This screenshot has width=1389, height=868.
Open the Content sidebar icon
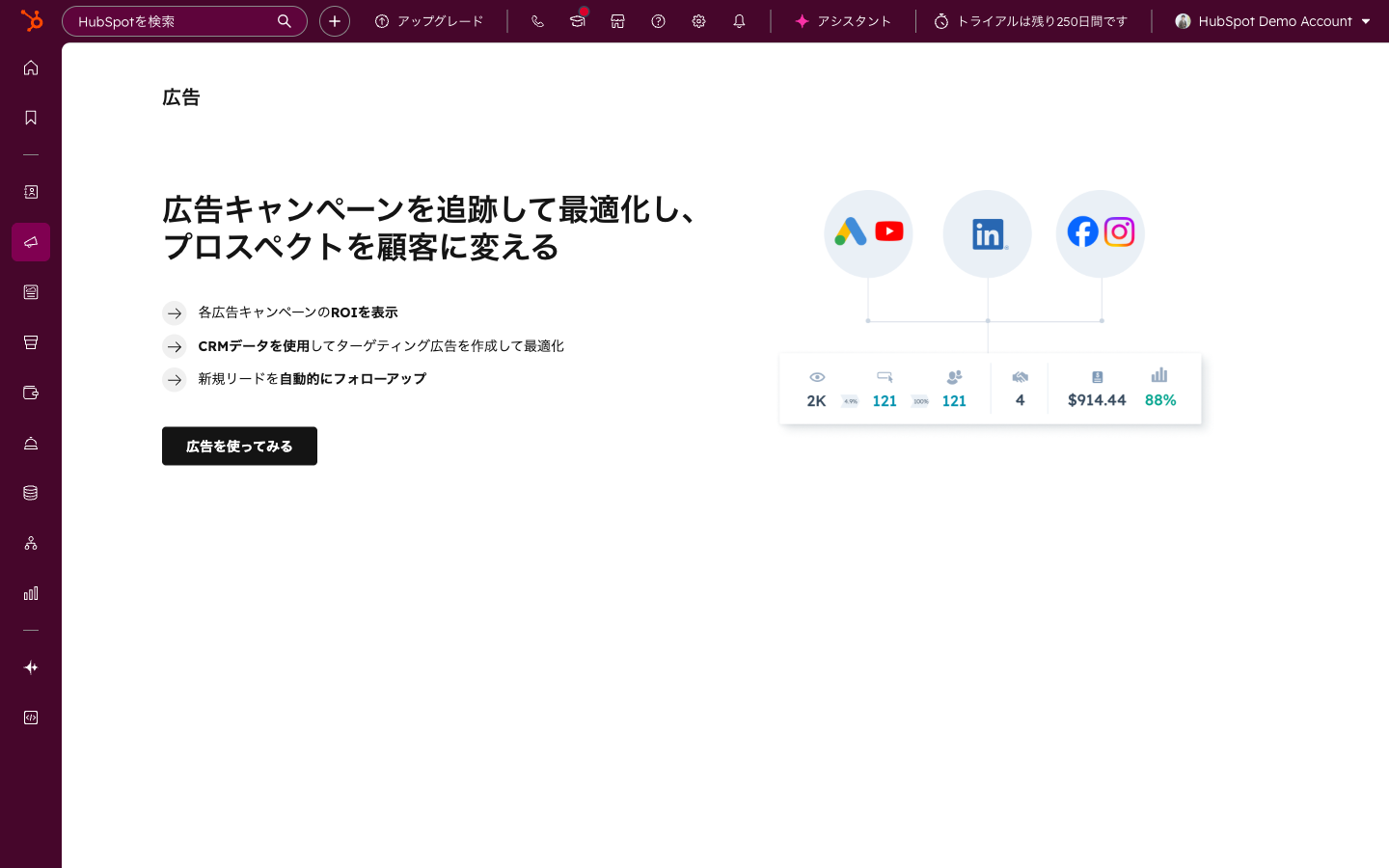(x=31, y=292)
